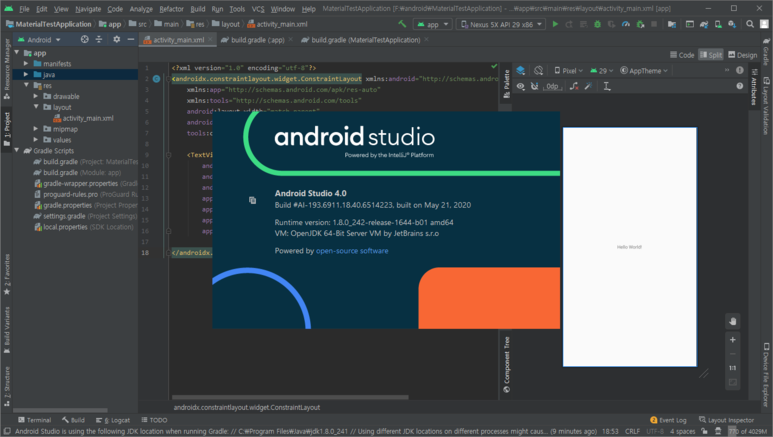Open API 29 version dropdown
This screenshot has height=437, width=773.
coord(602,71)
